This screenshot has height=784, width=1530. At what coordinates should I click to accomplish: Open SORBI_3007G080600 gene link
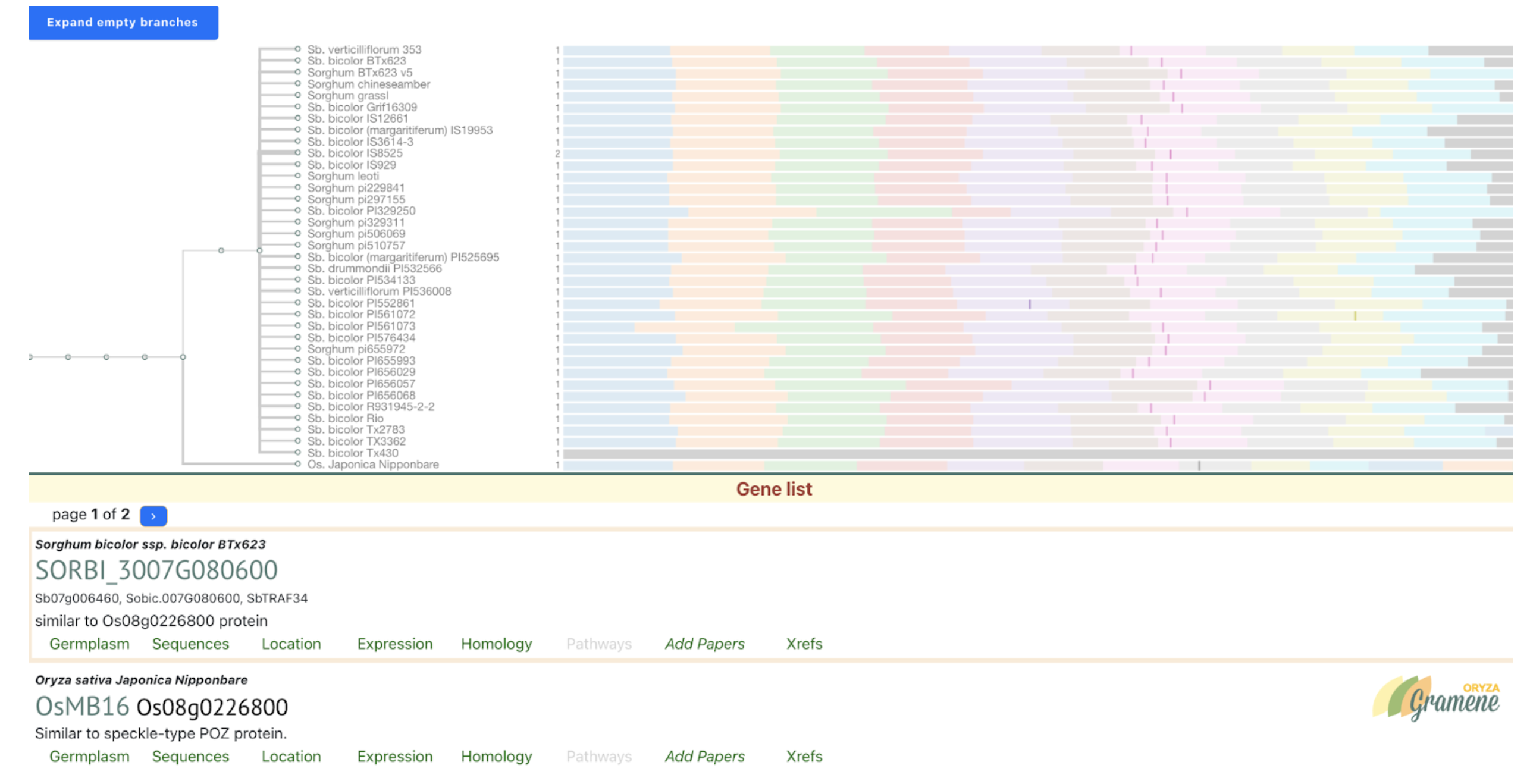click(156, 570)
